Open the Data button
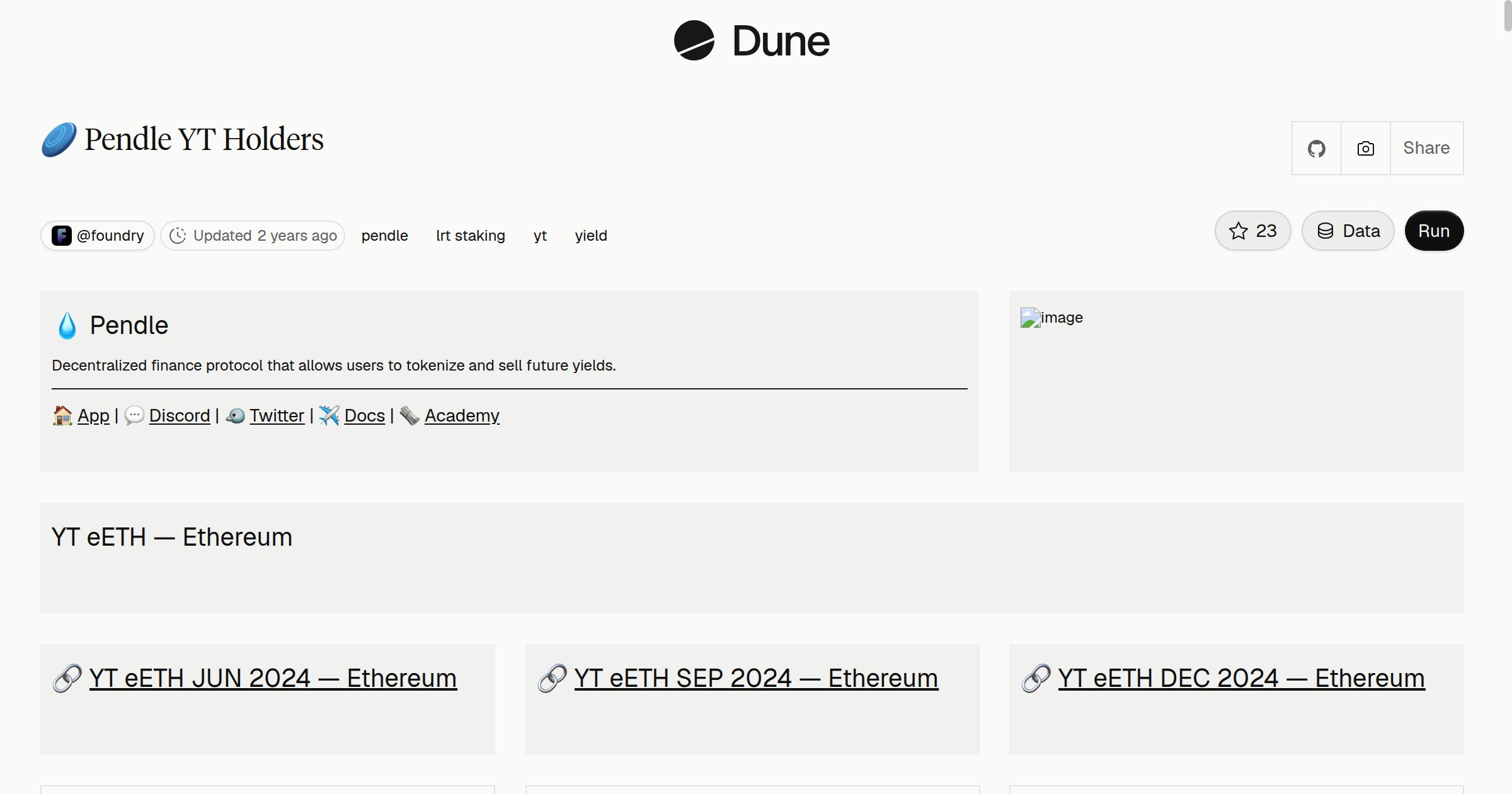 1348,231
